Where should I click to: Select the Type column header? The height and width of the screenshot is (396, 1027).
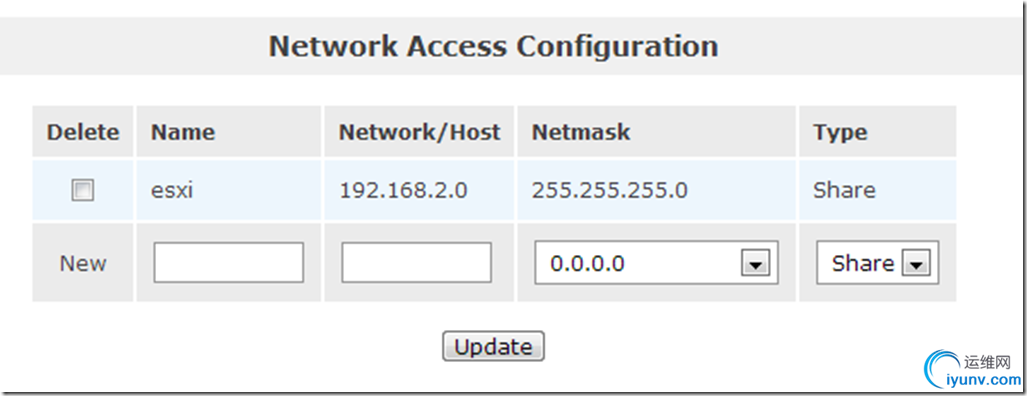click(x=840, y=133)
